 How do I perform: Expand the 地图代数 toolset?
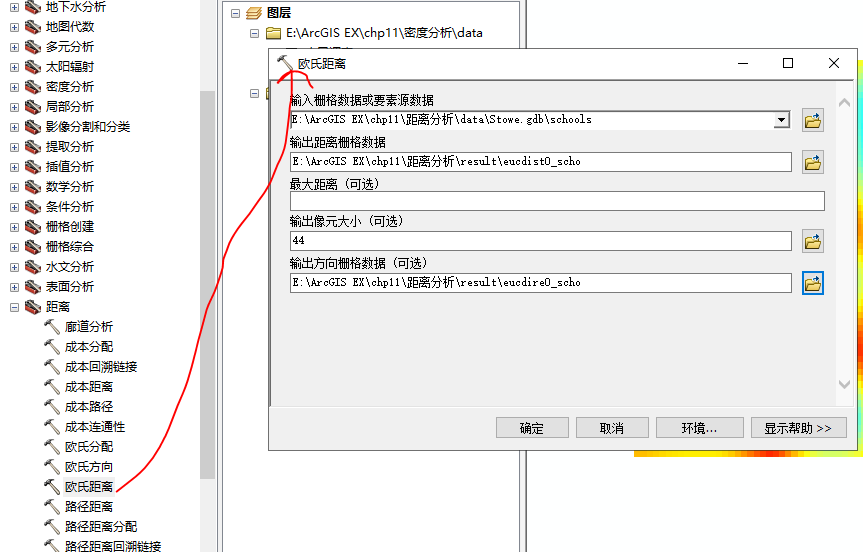pos(14,28)
